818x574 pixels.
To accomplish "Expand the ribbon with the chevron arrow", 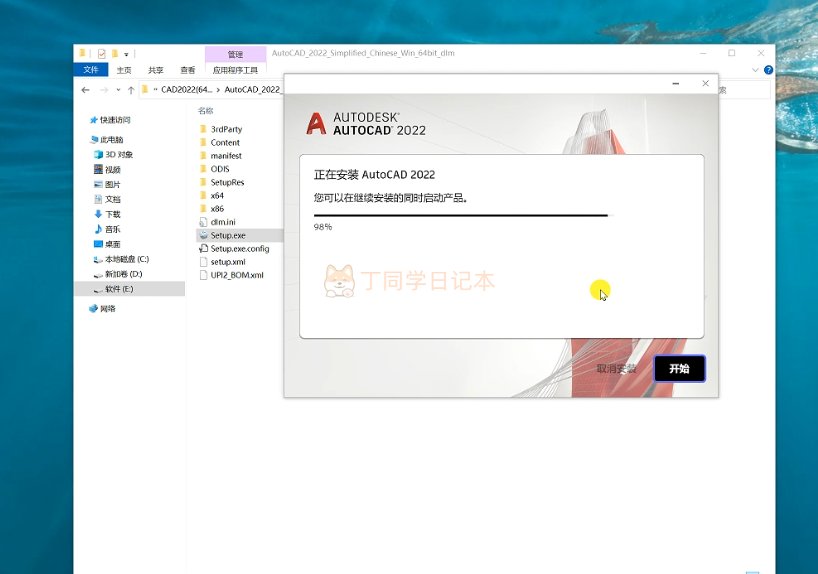I will coord(757,70).
